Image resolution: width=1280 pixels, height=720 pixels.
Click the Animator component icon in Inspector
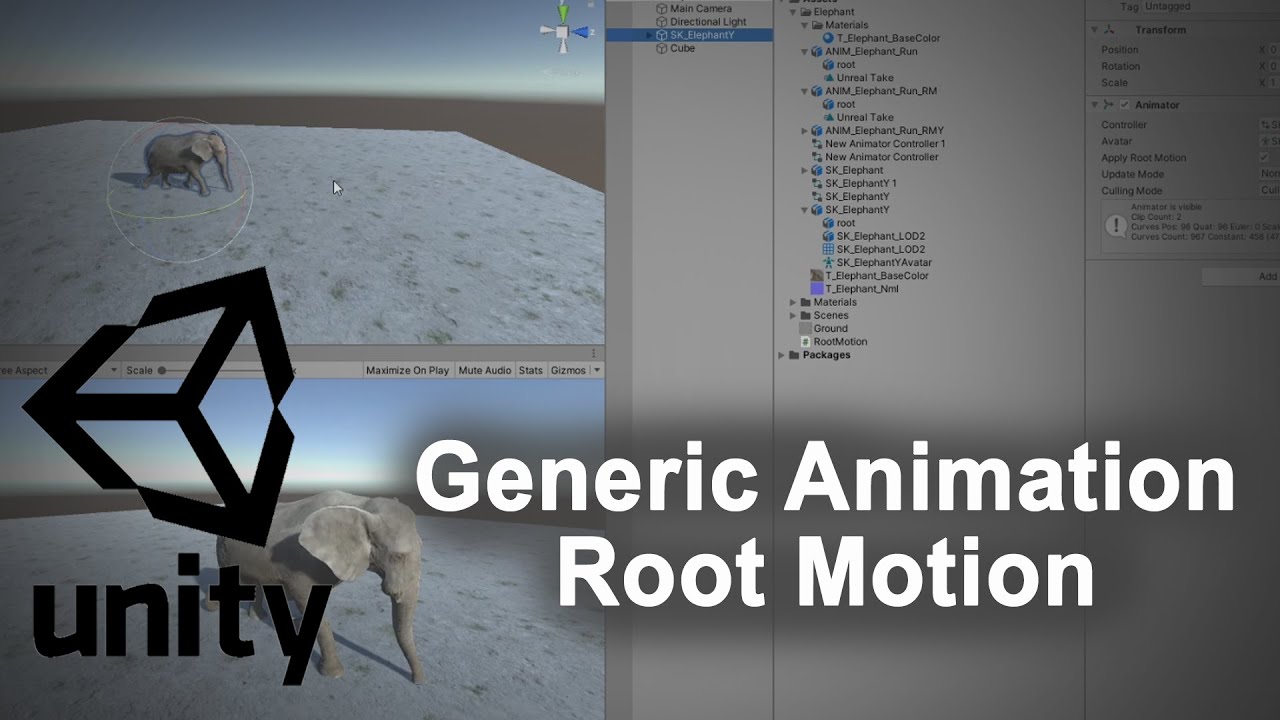coord(1108,105)
